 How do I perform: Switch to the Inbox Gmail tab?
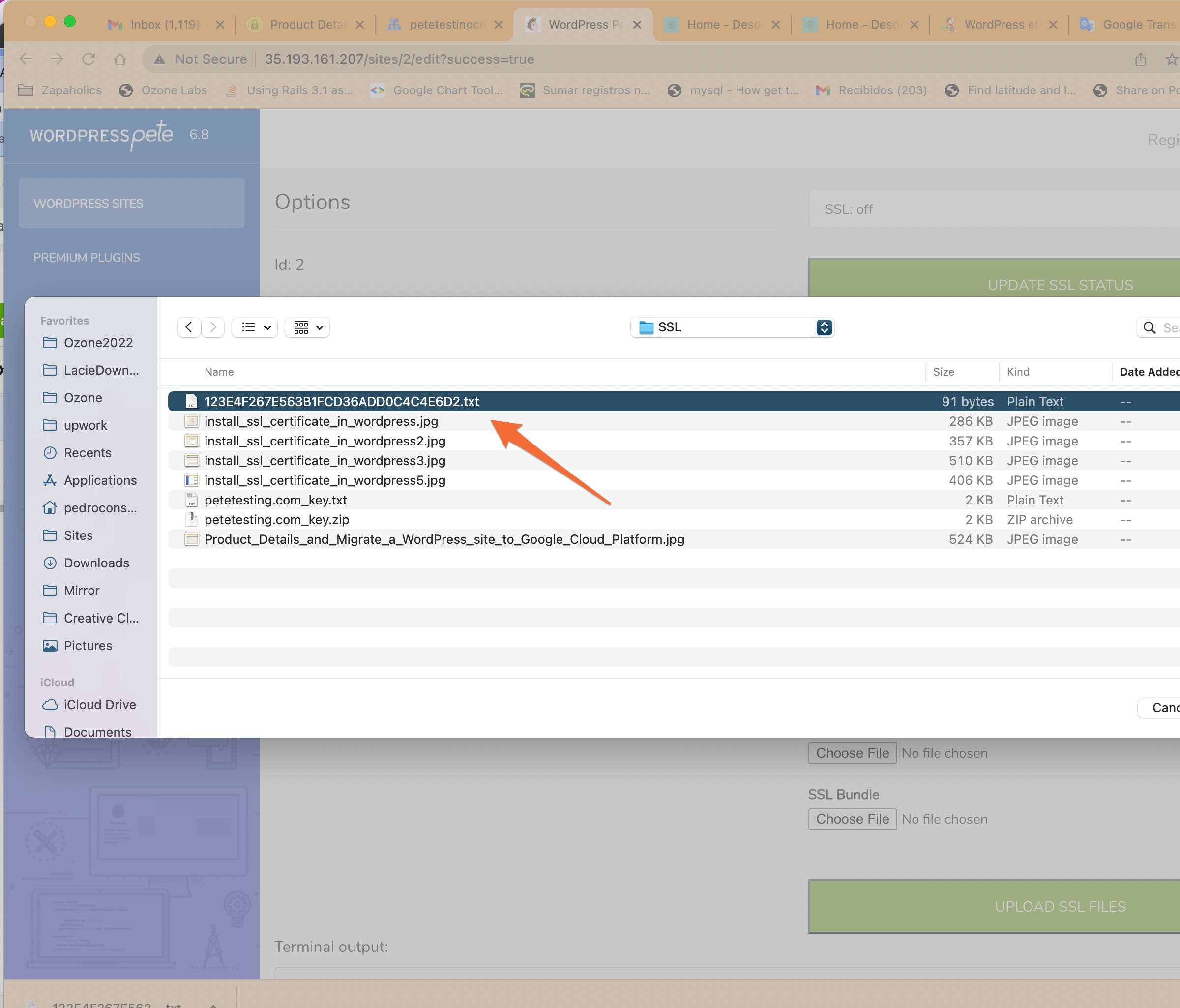coord(164,25)
